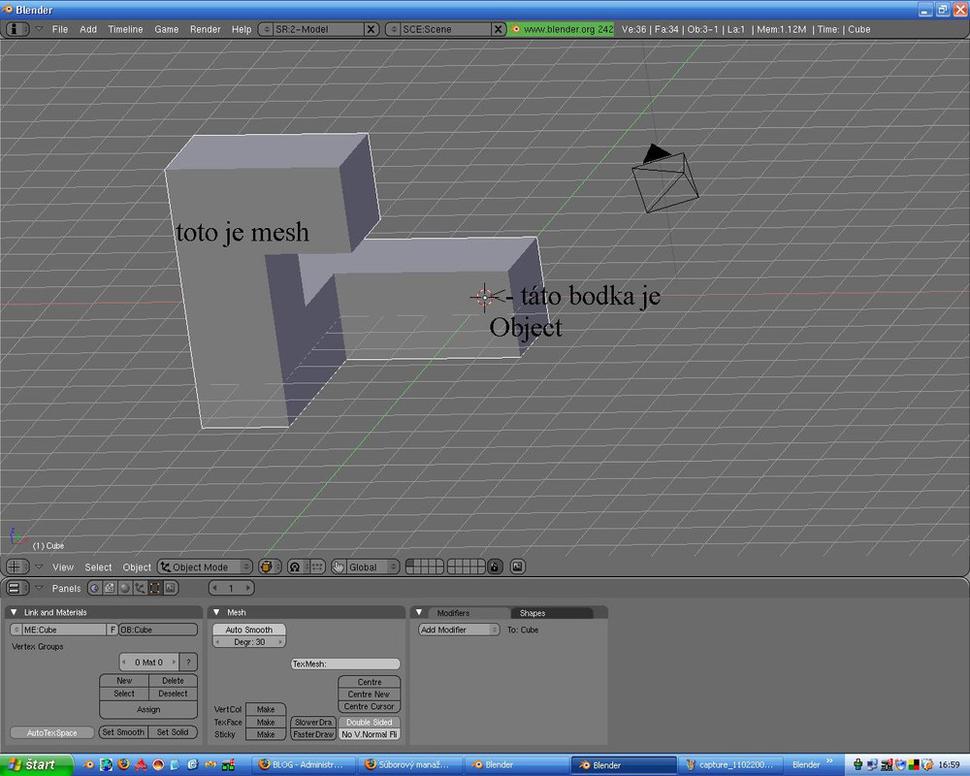Click the render this window icon

click(518, 567)
